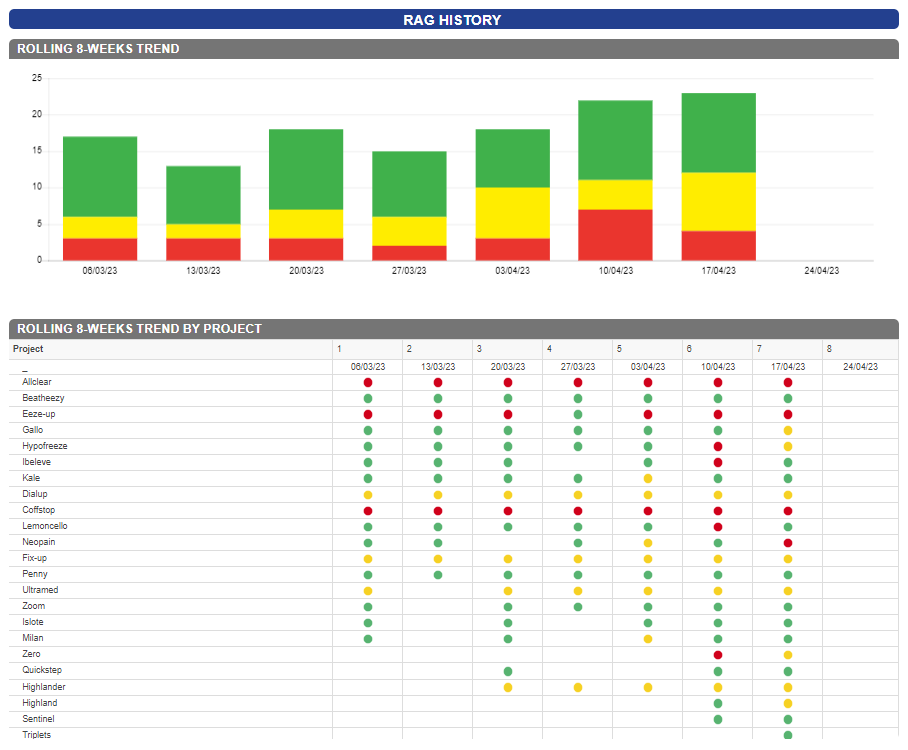The height and width of the screenshot is (750, 908).
Task: Click yellow segment of the 03/04/23 bar
Action: coord(512,212)
